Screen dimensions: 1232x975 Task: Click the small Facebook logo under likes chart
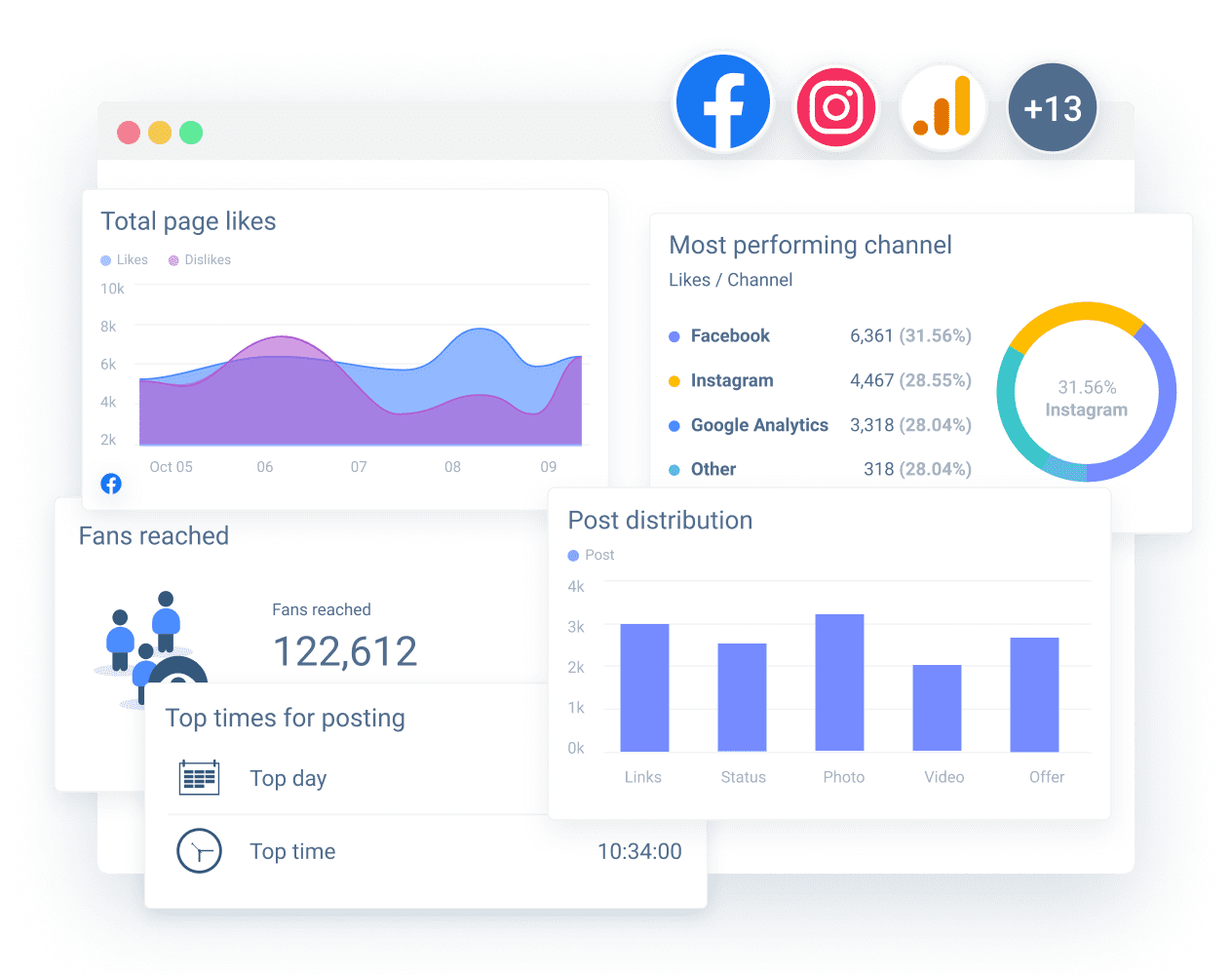tap(111, 484)
